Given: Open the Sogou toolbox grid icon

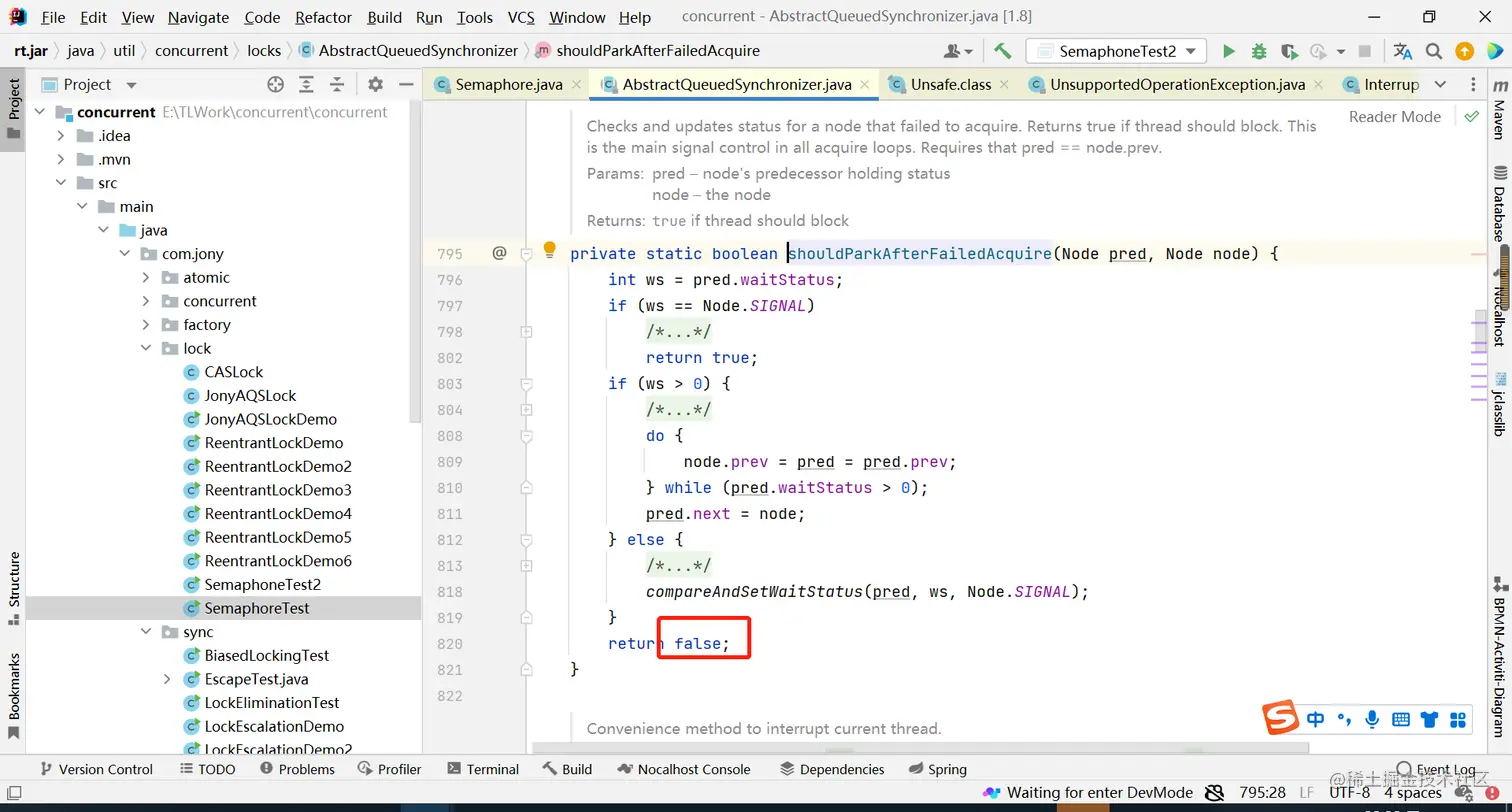Looking at the screenshot, I should tap(1457, 719).
